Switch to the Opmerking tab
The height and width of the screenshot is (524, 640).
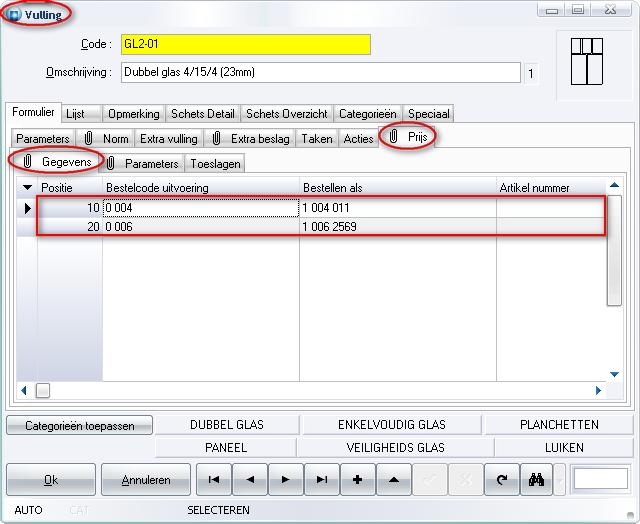click(134, 114)
